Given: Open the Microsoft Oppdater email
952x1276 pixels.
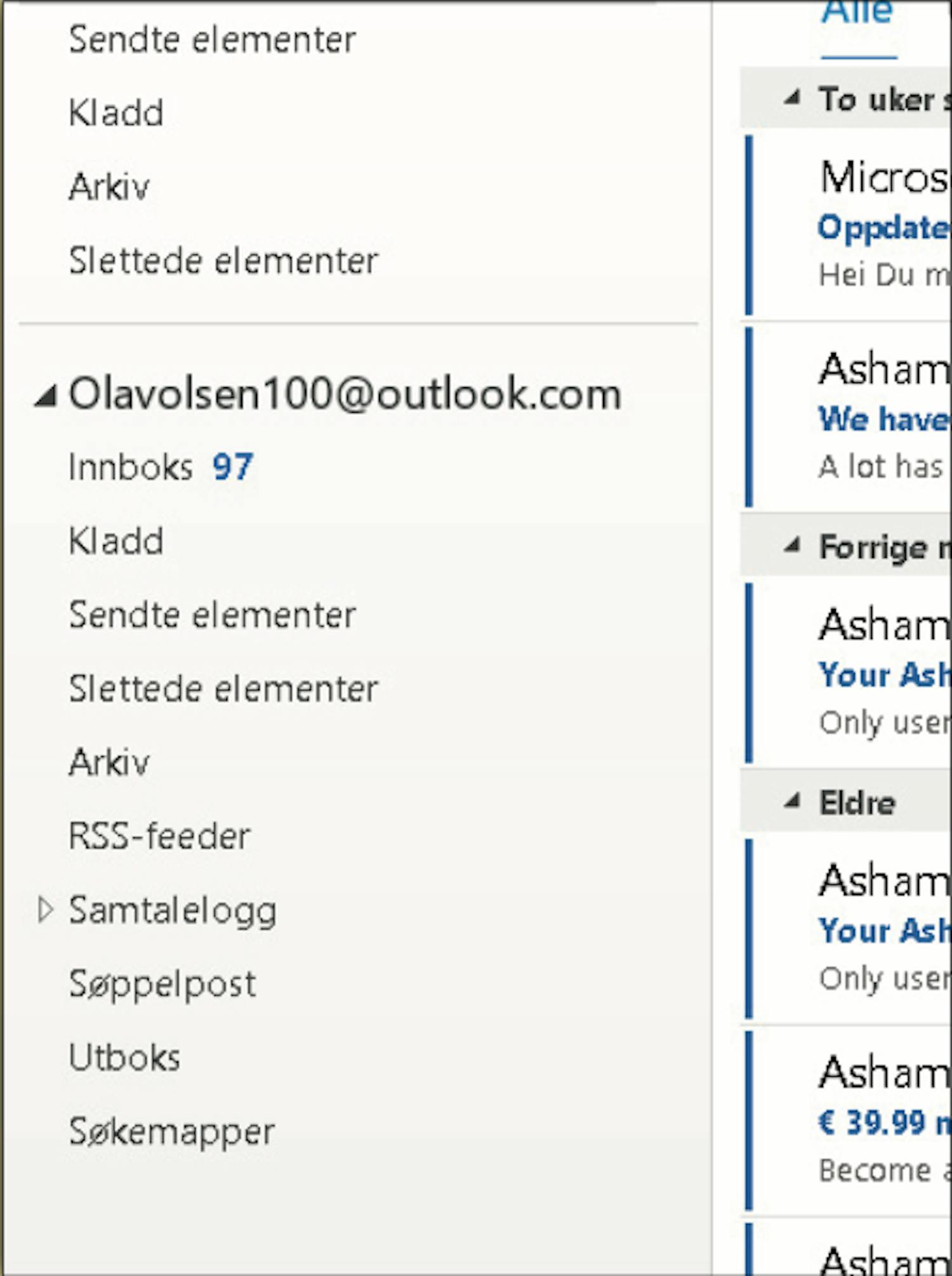Looking at the screenshot, I should pyautogui.click(x=850, y=225).
